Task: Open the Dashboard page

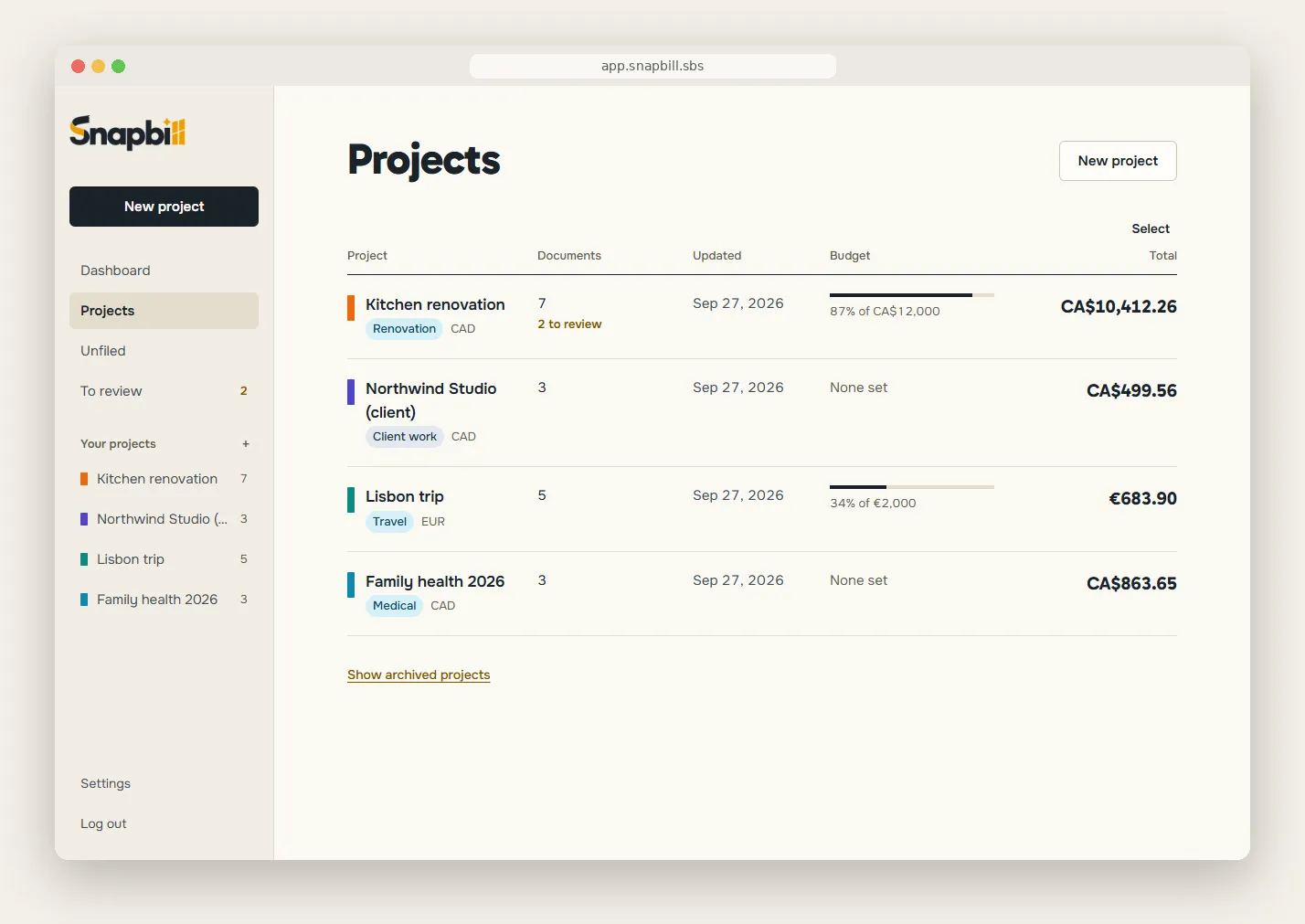Action: tap(164, 271)
